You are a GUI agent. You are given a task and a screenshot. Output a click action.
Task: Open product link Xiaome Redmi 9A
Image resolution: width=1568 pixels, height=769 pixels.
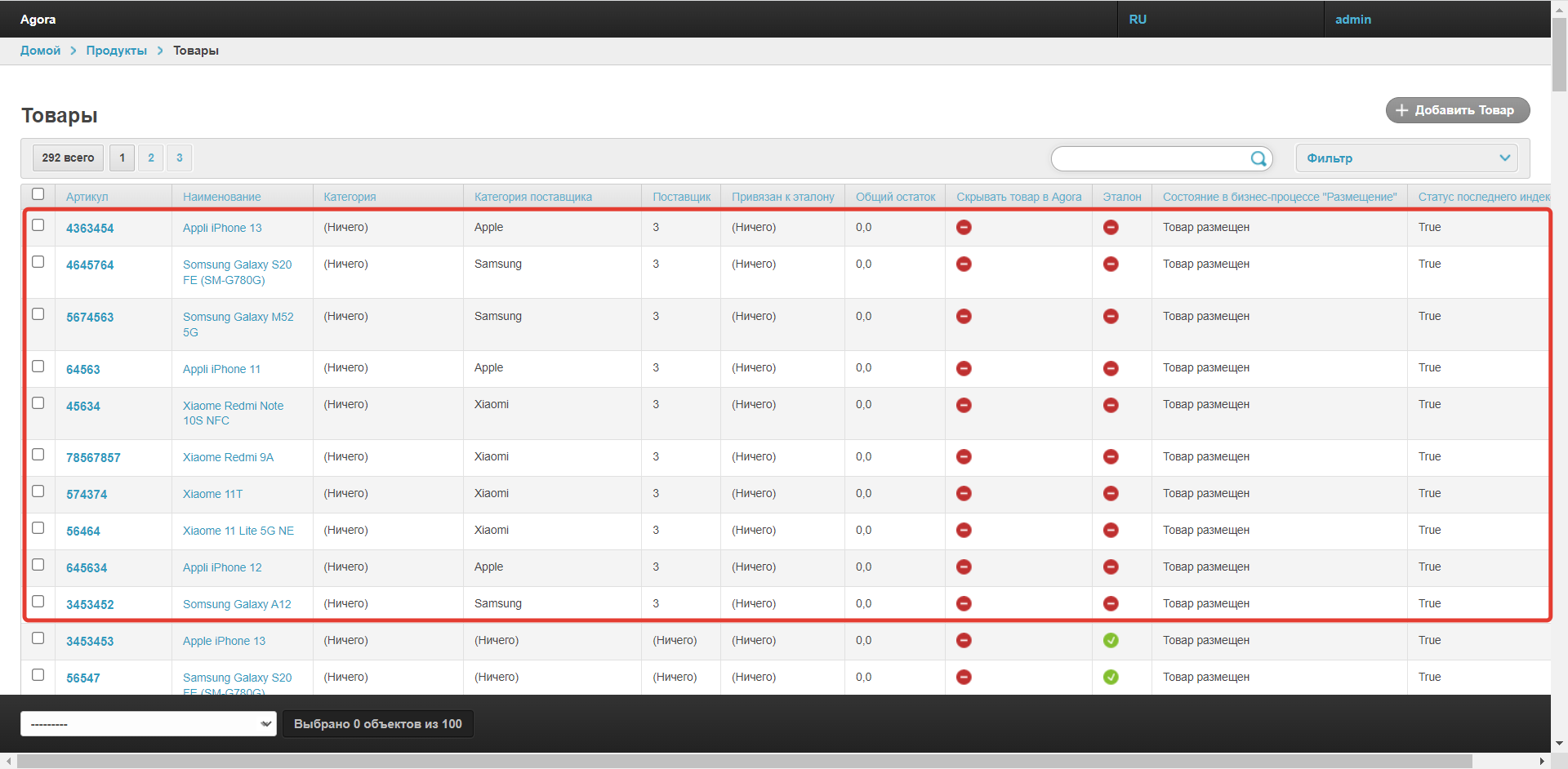[x=228, y=457]
